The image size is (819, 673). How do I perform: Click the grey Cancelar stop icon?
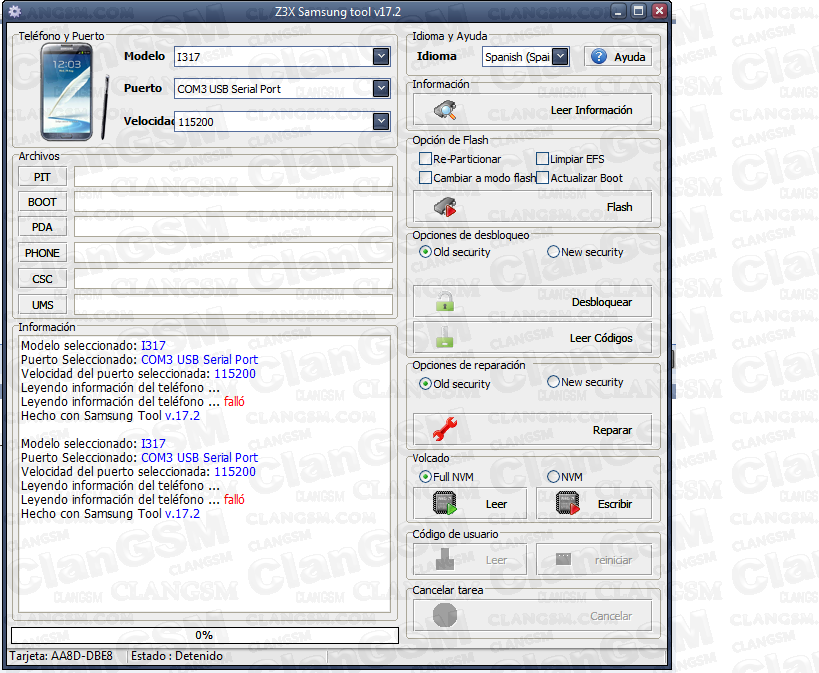[x=445, y=615]
